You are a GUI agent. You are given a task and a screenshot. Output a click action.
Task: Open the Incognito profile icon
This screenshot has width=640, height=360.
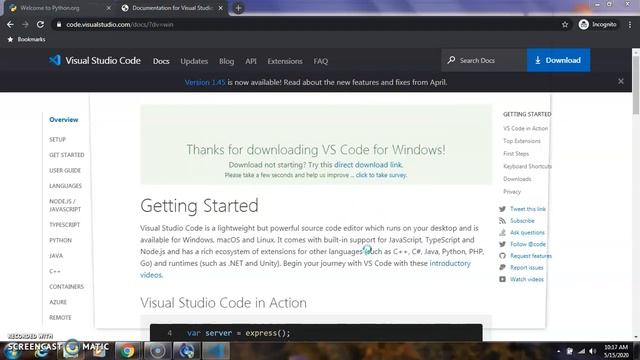pyautogui.click(x=584, y=24)
